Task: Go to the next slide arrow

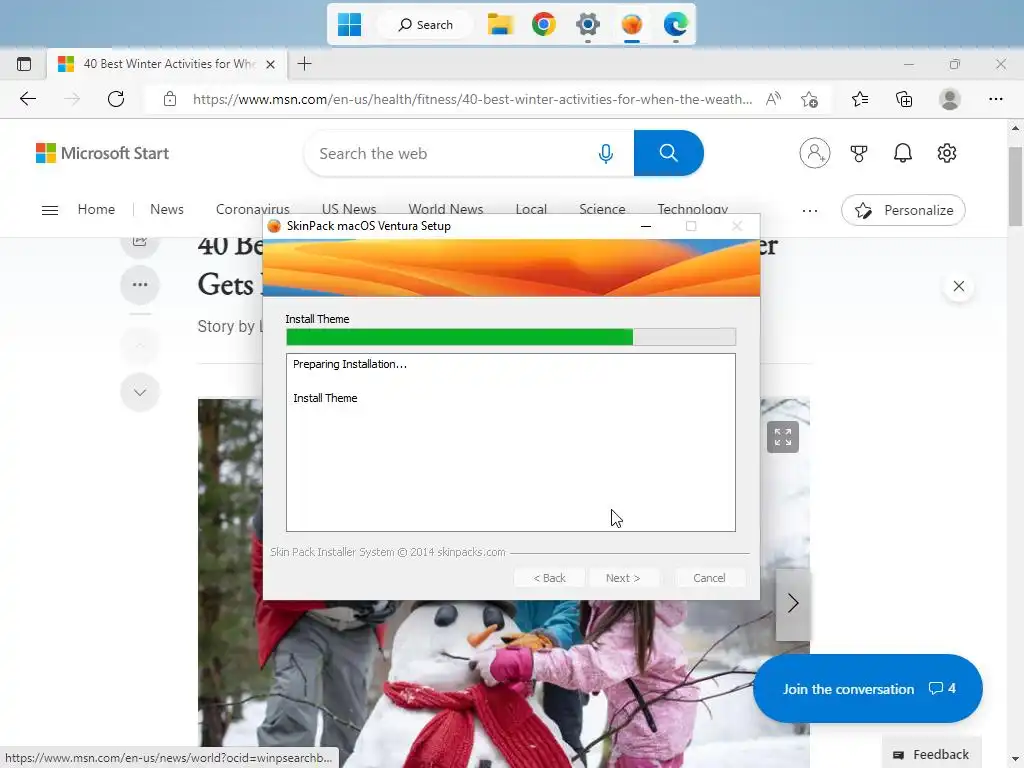Action: click(x=793, y=603)
